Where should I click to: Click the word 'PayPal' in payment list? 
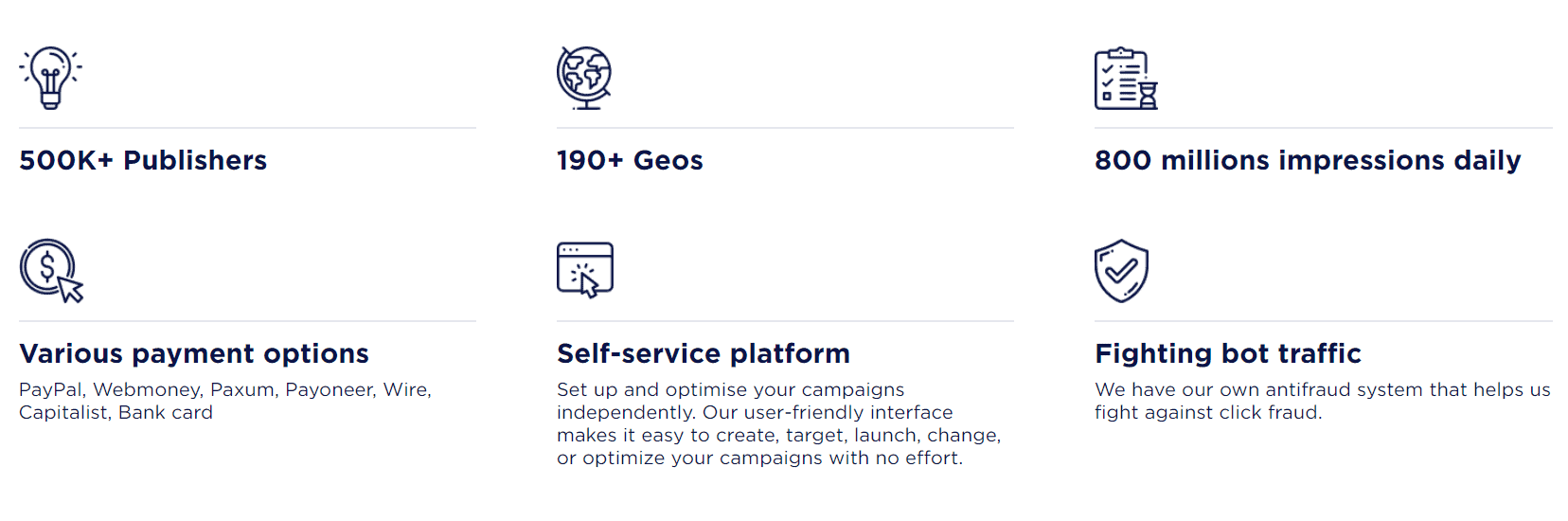(x=52, y=390)
